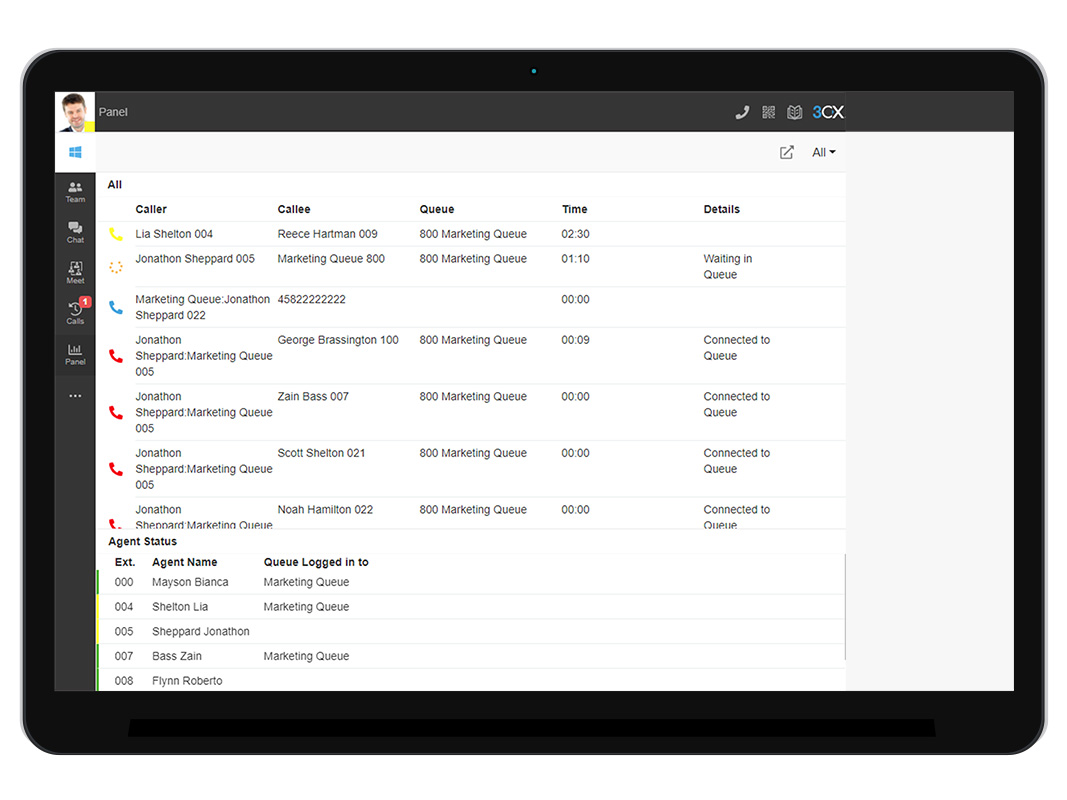The width and height of the screenshot is (1067, 800).
Task: Select agent Mayson Bianca row
Action: (471, 582)
